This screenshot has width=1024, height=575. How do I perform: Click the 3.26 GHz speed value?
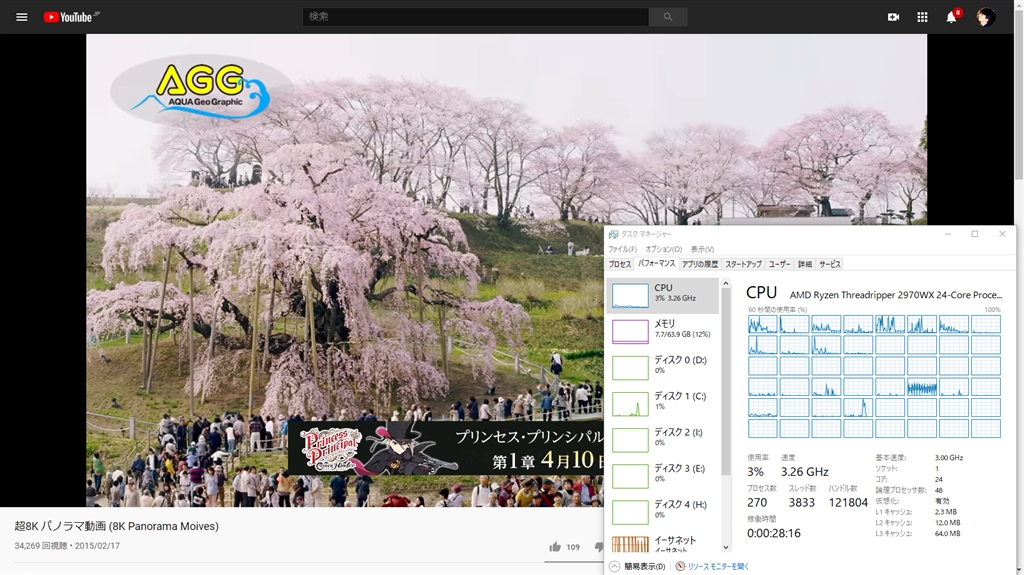point(805,472)
